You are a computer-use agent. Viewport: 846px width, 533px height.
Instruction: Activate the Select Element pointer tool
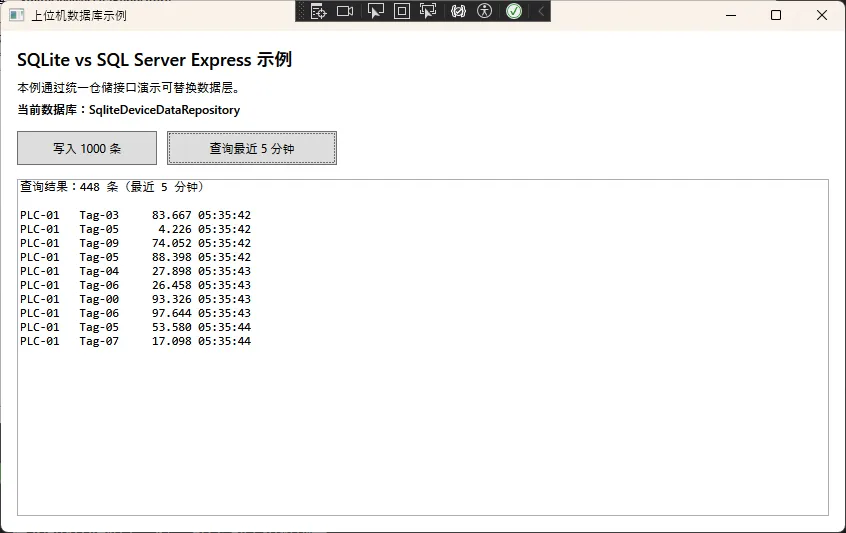(376, 11)
